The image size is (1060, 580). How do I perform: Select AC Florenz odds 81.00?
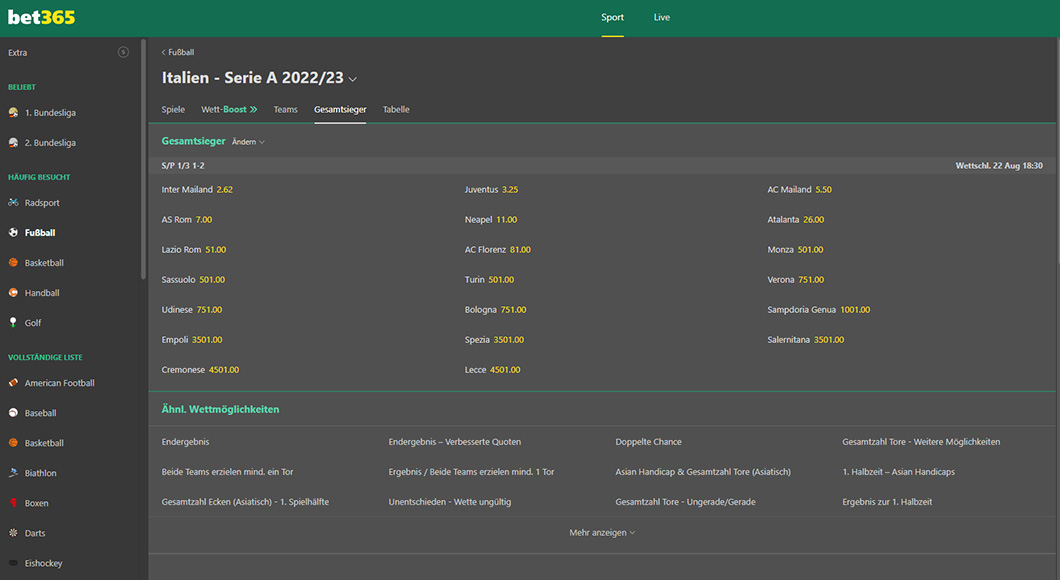tap(521, 249)
